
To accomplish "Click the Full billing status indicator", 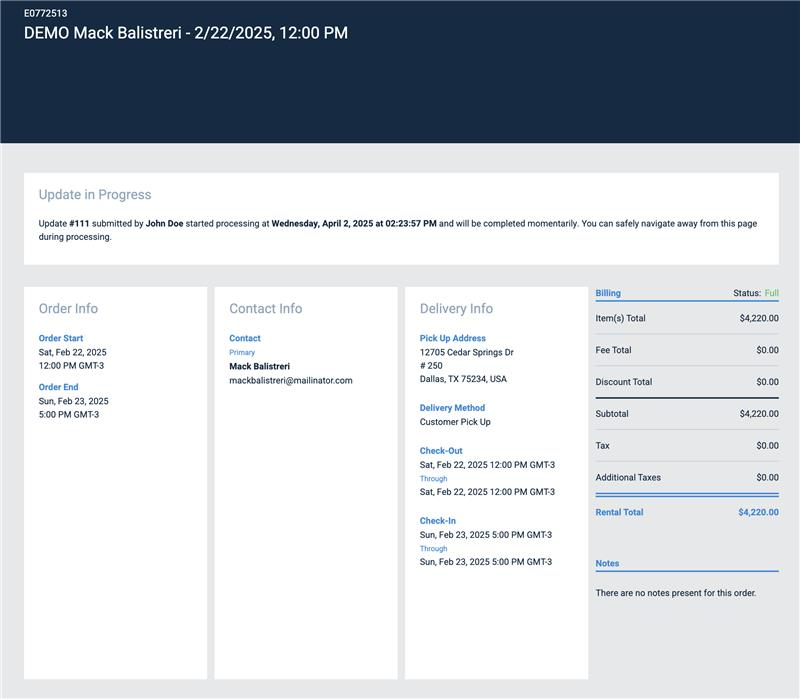I will 771,293.
